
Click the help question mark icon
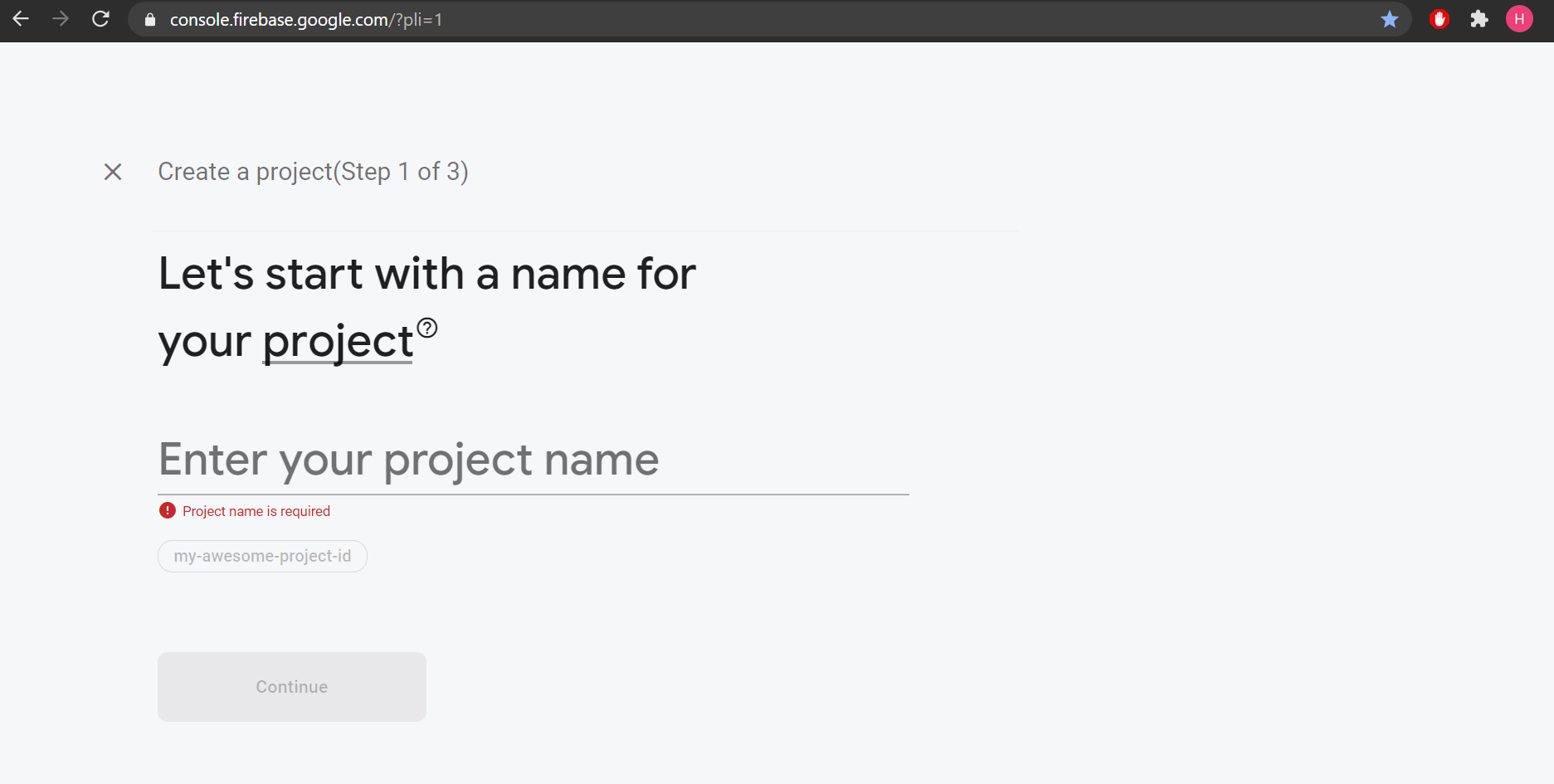click(x=426, y=328)
